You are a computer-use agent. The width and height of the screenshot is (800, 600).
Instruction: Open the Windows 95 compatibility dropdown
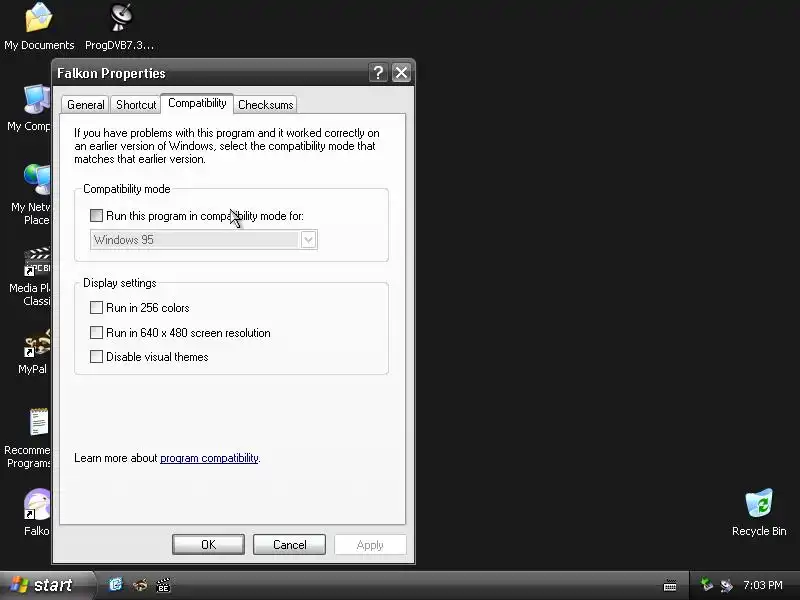click(308, 240)
